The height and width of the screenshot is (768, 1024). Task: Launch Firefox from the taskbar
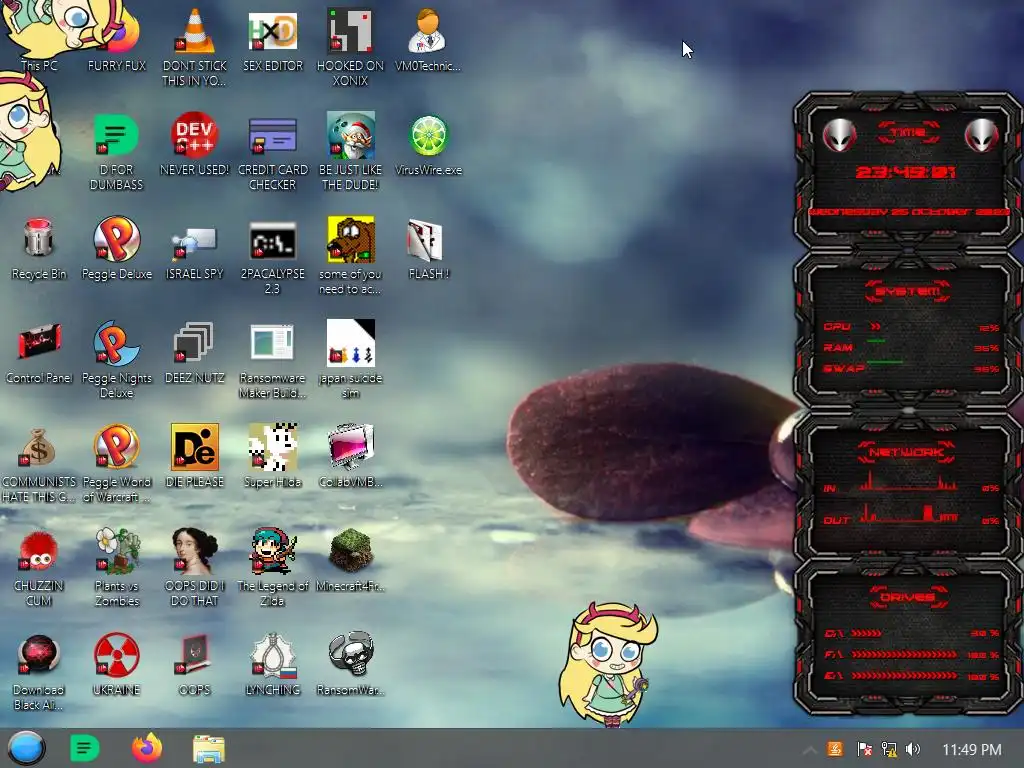(147, 748)
